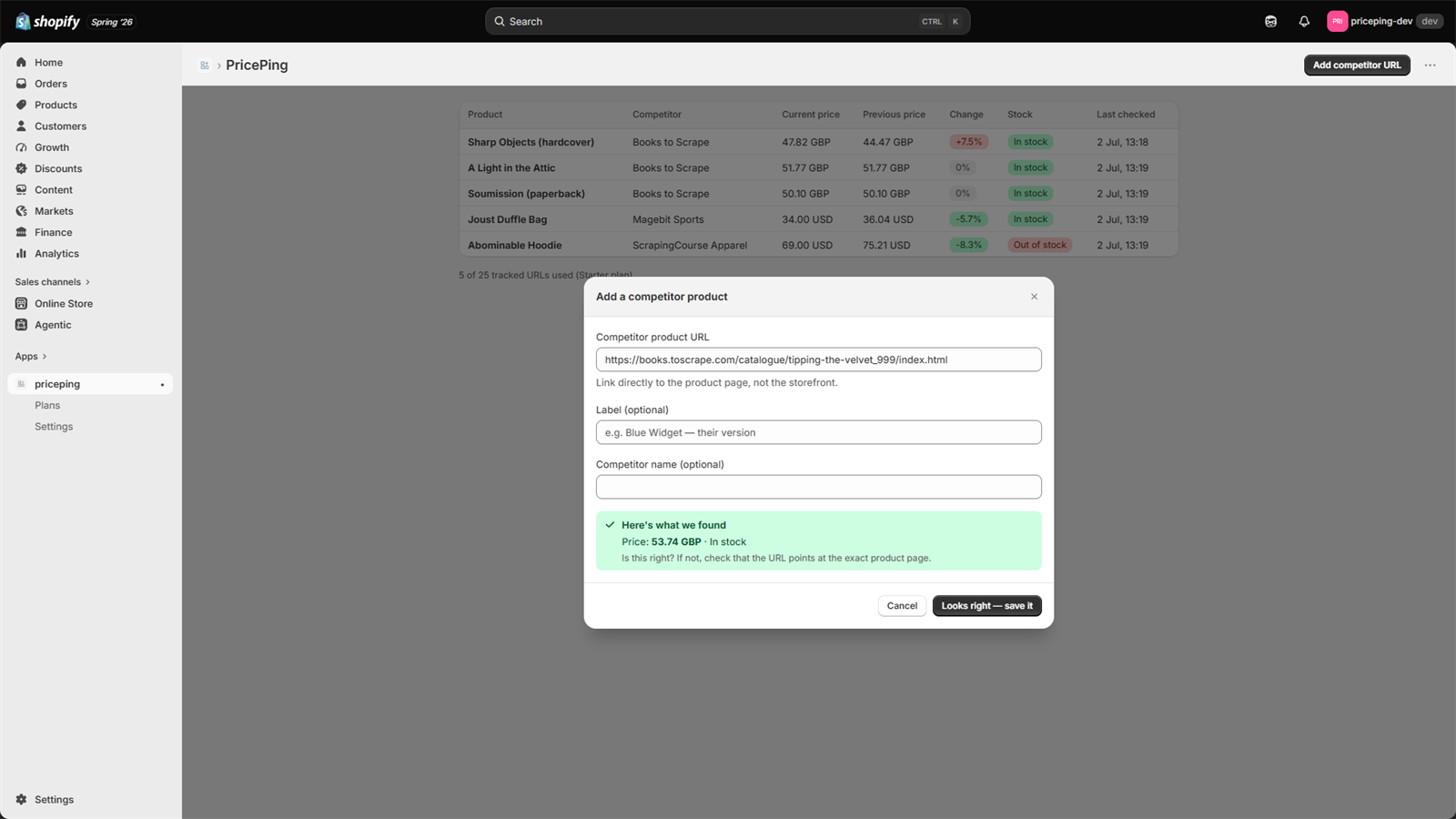Viewport: 1456px width, 819px height.
Task: Click the -5.7% change badge
Action: pyautogui.click(x=968, y=219)
